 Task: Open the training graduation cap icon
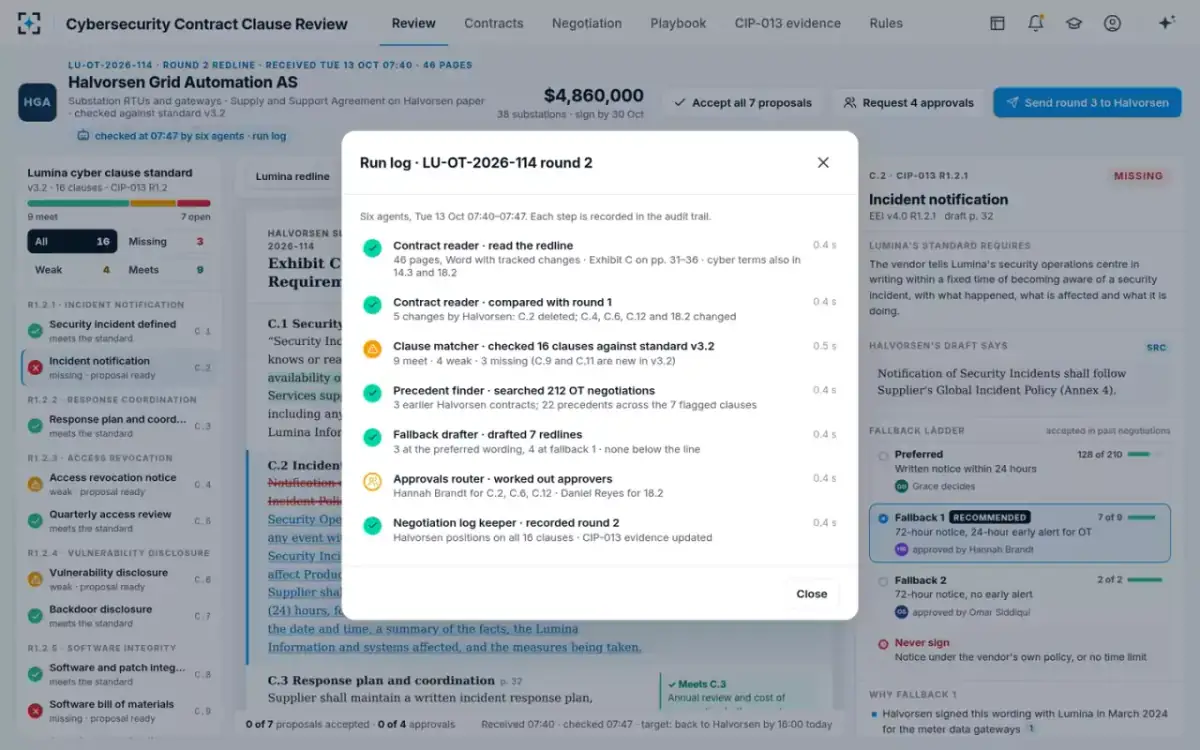[1074, 23]
